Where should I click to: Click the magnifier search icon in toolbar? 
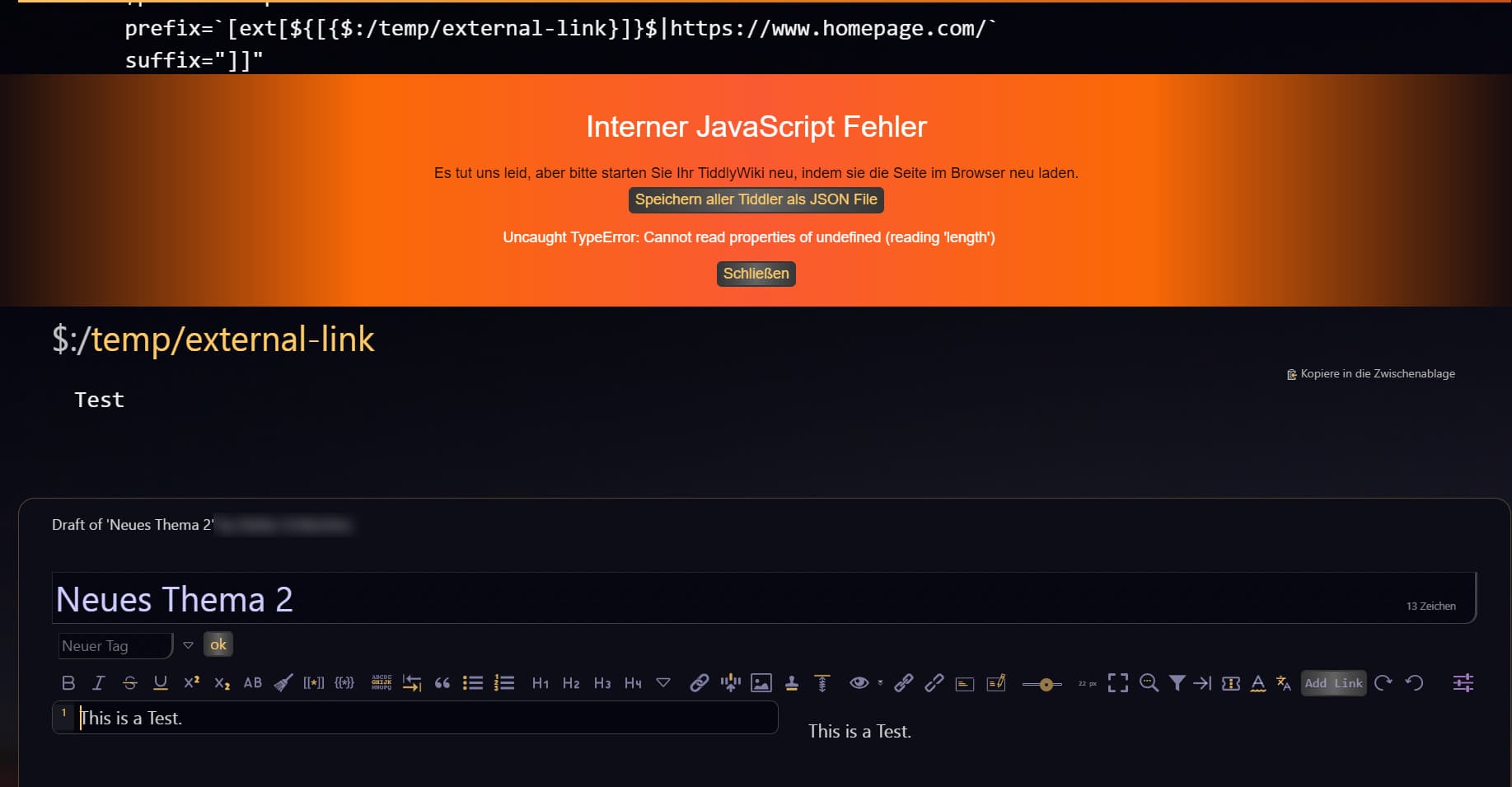coord(1149,683)
